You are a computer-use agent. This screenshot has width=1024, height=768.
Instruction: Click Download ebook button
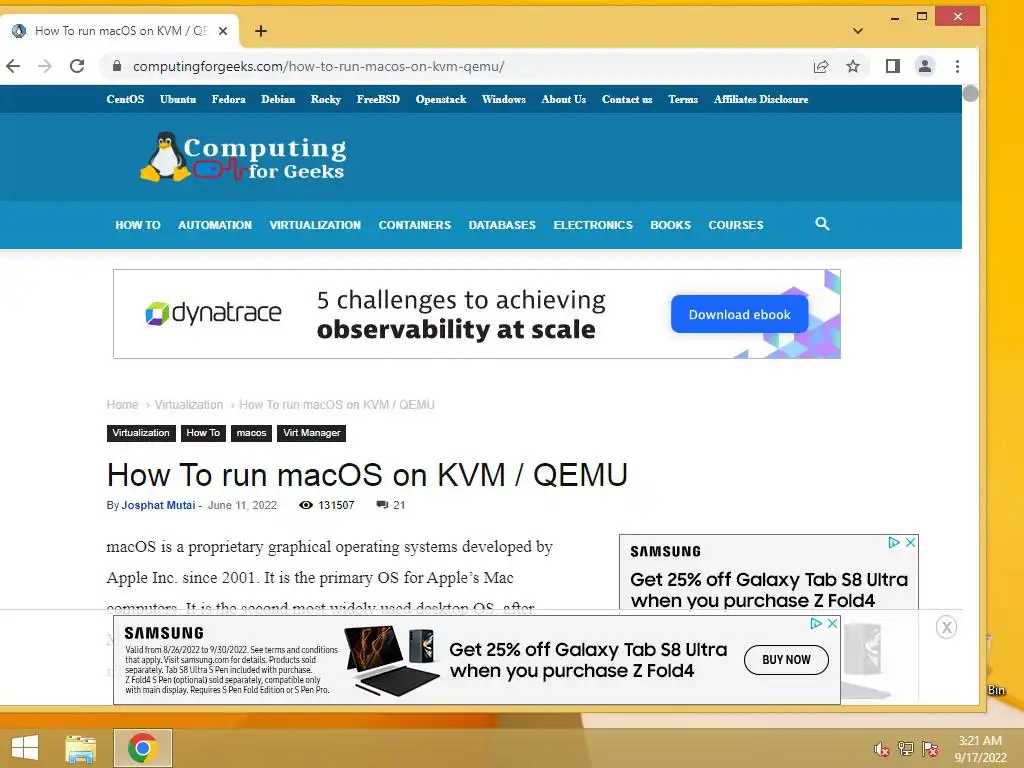[x=739, y=314]
